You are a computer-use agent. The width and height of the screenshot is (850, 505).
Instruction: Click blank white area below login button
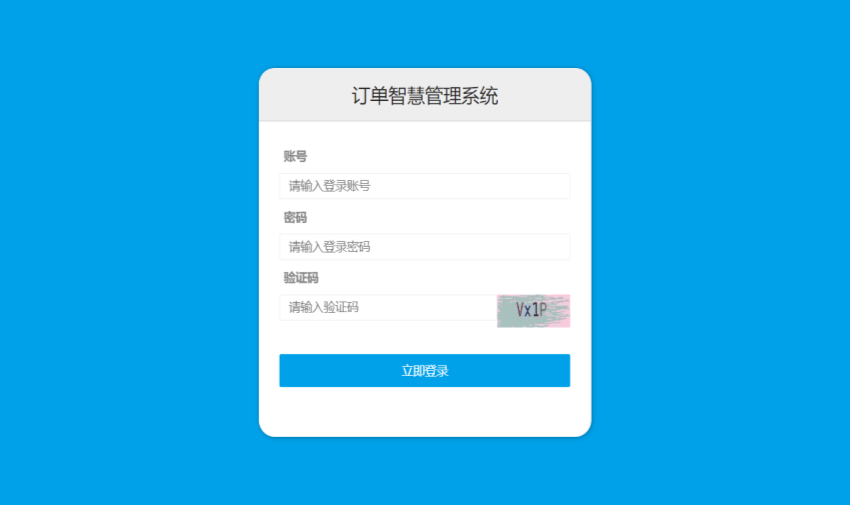[424, 411]
